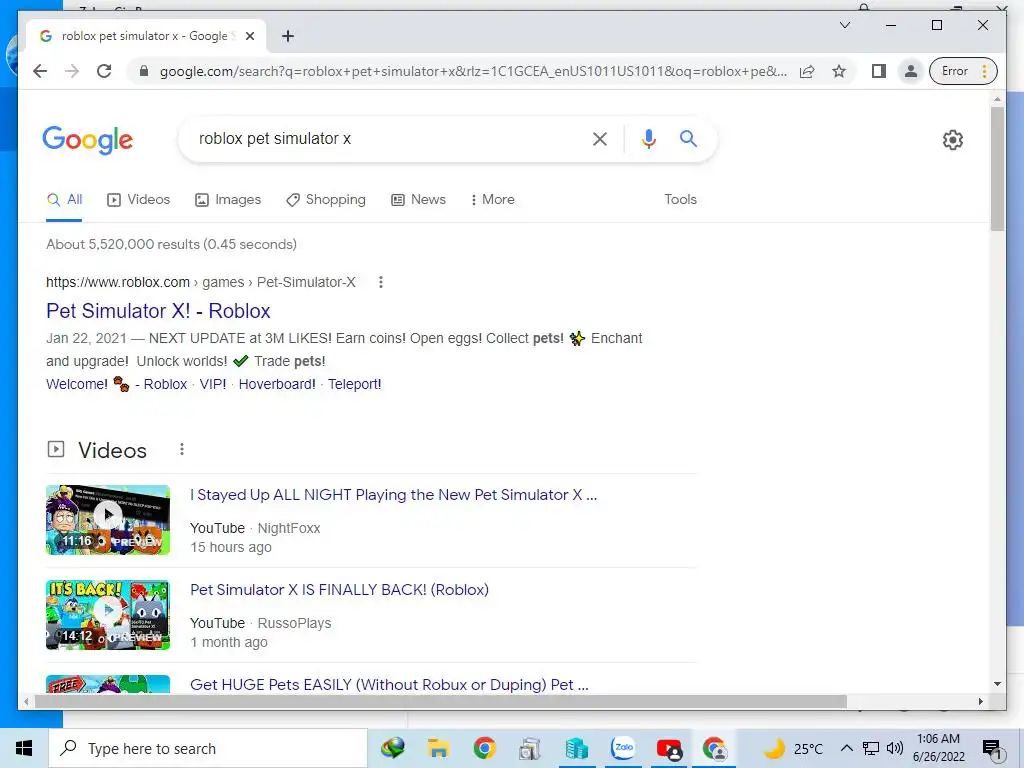Open the network status tray icon

point(871,748)
